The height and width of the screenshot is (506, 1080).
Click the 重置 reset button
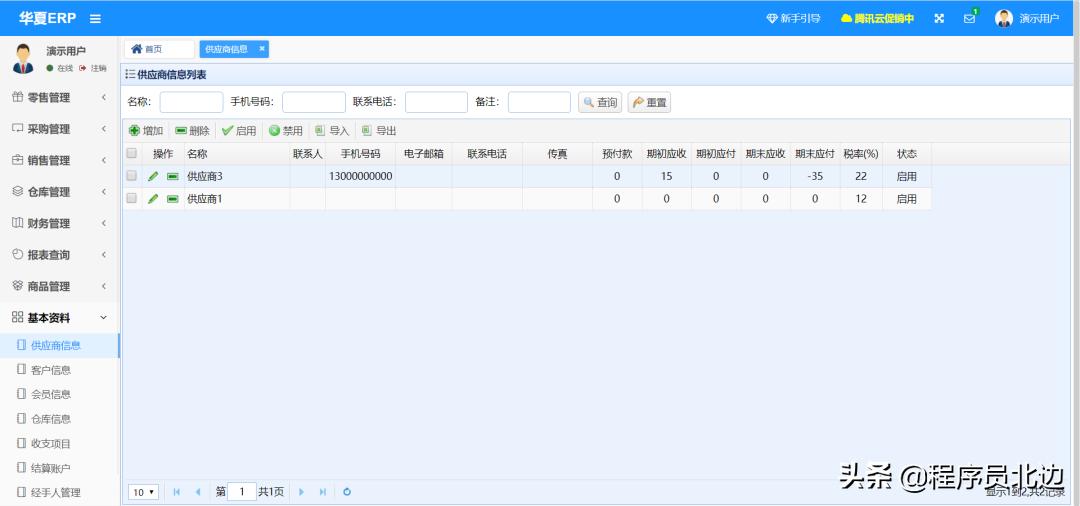[649, 103]
